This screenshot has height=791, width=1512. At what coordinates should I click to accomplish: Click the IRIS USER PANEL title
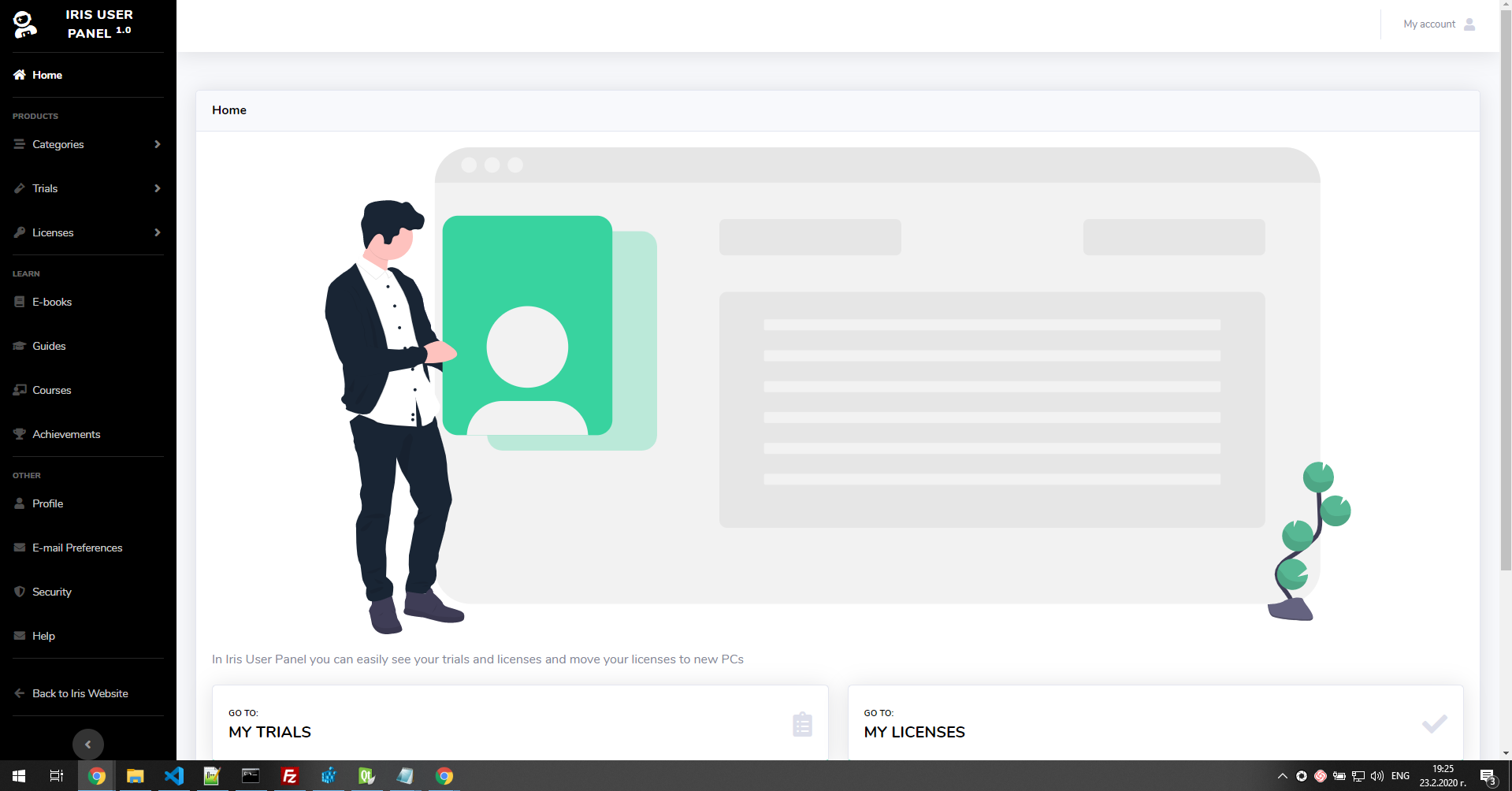99,24
